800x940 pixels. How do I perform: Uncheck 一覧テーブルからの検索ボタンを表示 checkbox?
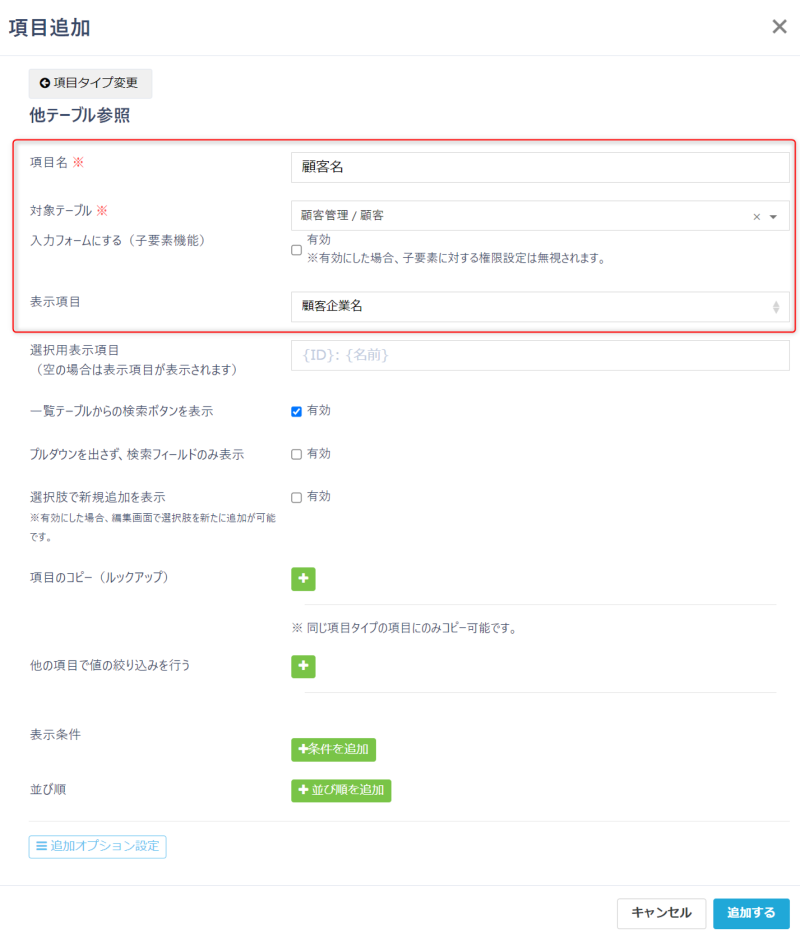click(296, 411)
